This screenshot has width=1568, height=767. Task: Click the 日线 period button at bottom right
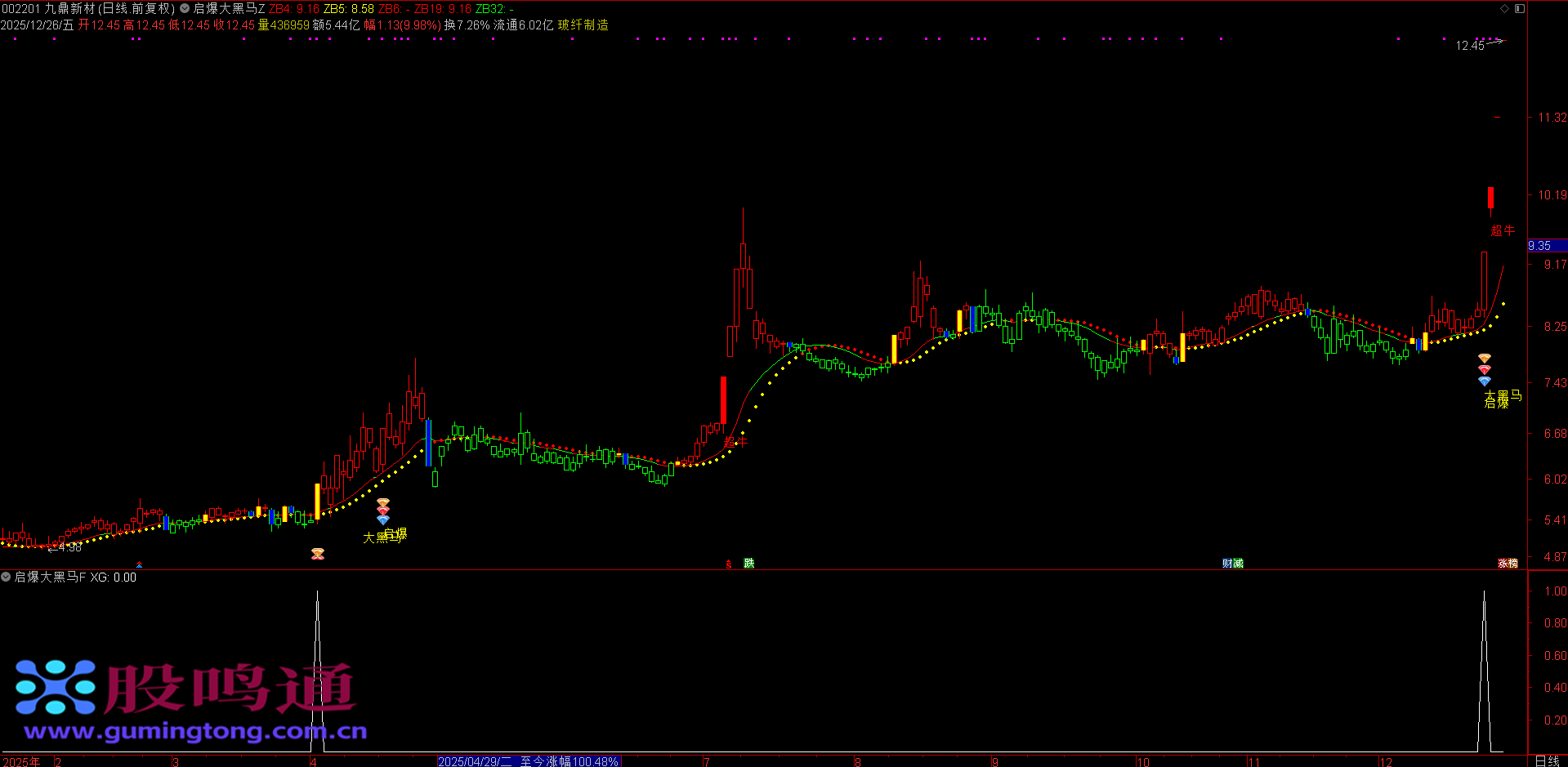1548,760
